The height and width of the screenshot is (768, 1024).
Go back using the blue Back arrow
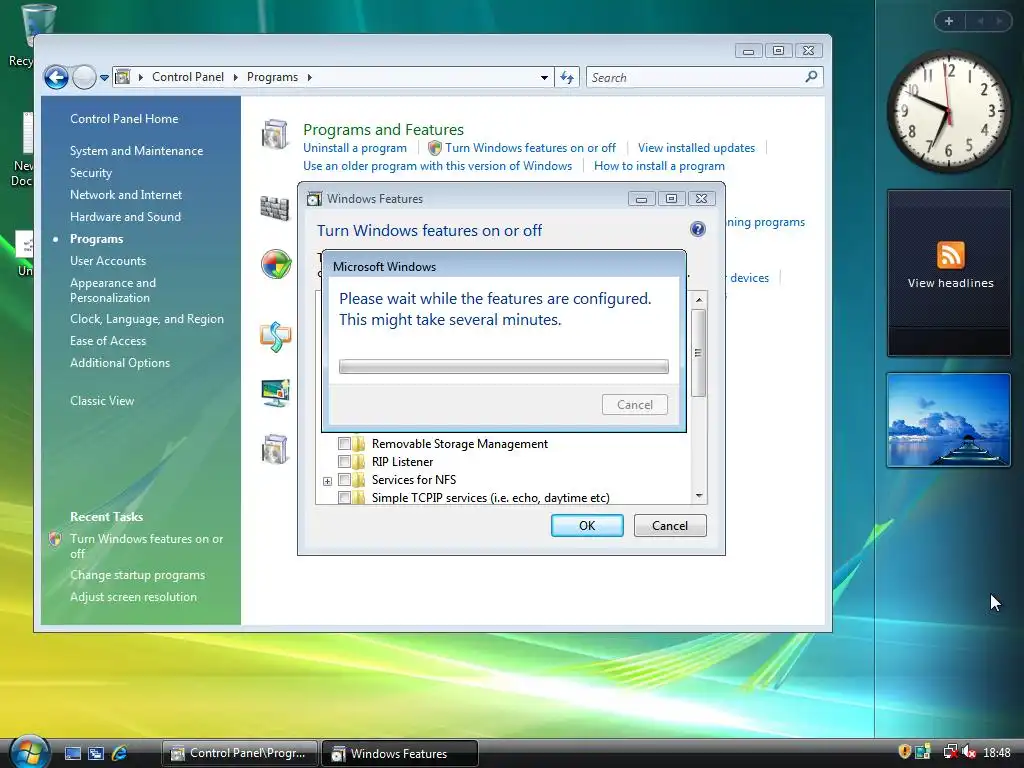pos(56,78)
